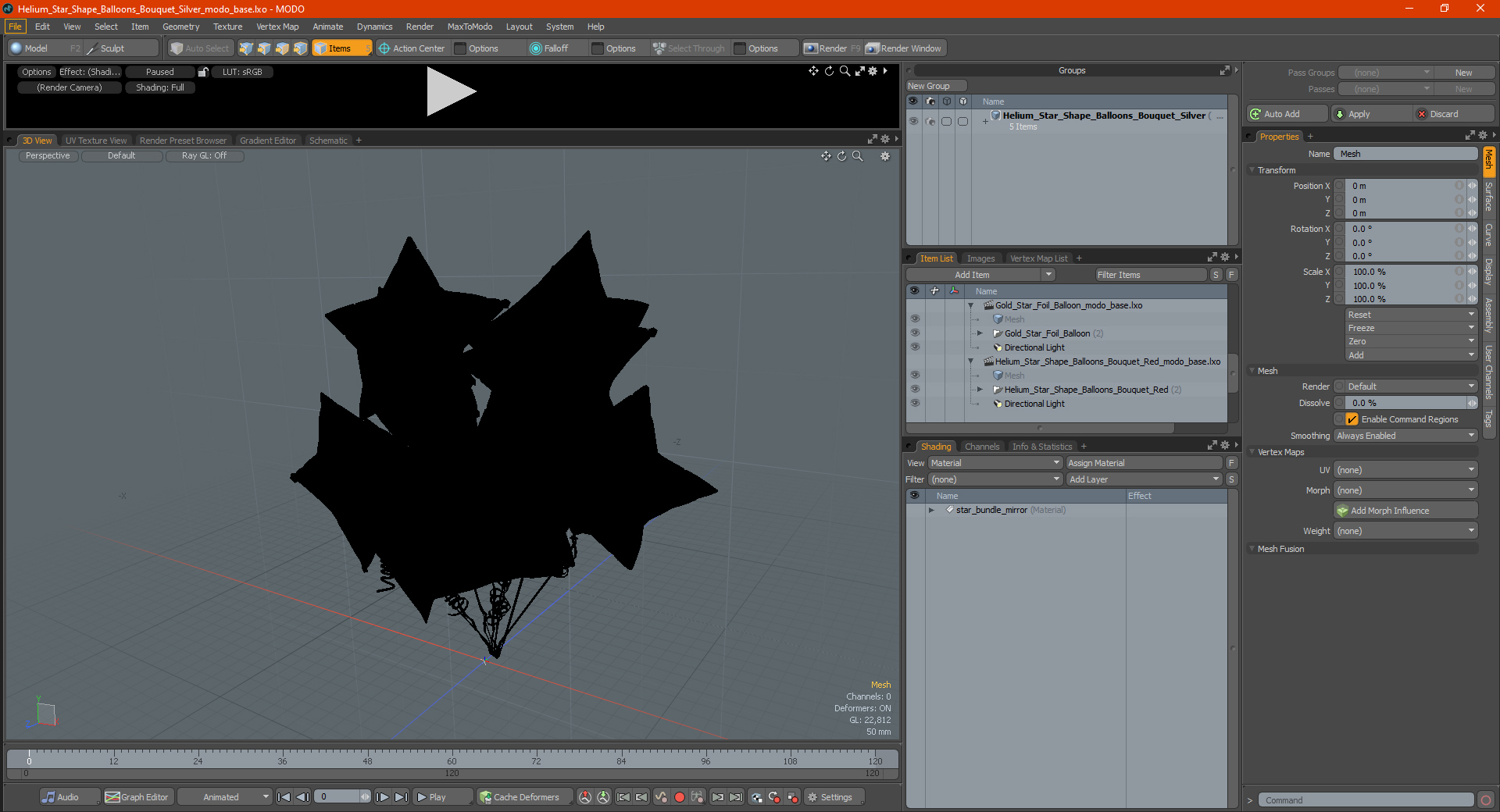This screenshot has height=812, width=1500.
Task: Open the Render Window
Action: pyautogui.click(x=904, y=48)
